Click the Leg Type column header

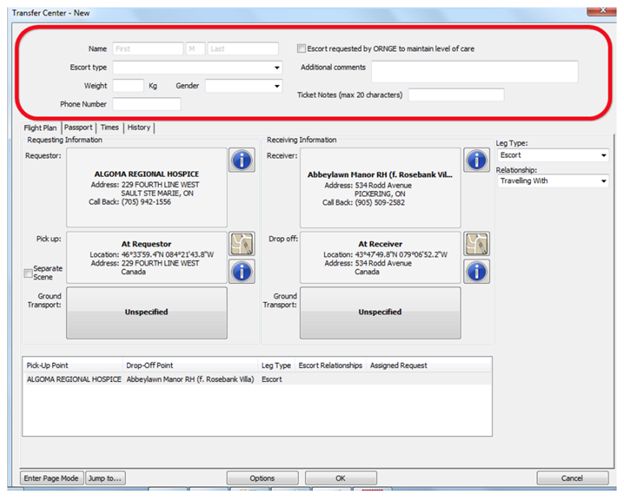tap(276, 365)
